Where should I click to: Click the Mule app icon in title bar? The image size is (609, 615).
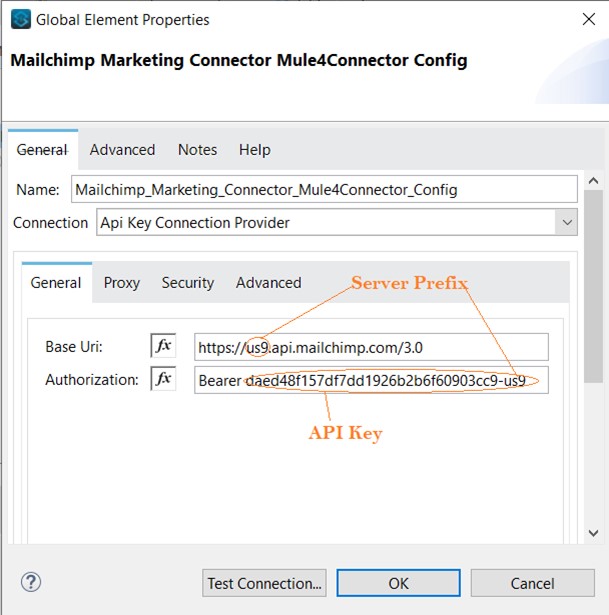21,19
